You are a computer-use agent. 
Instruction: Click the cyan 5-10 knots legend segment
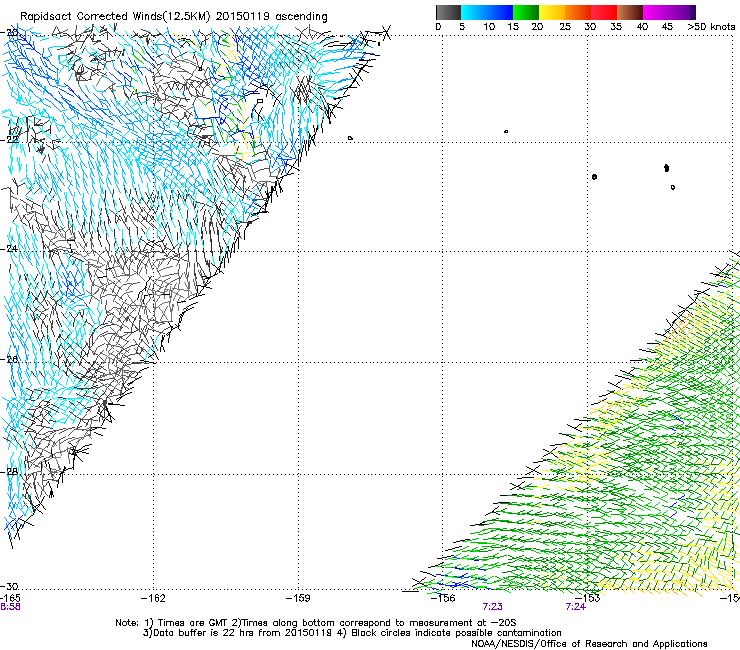474,12
